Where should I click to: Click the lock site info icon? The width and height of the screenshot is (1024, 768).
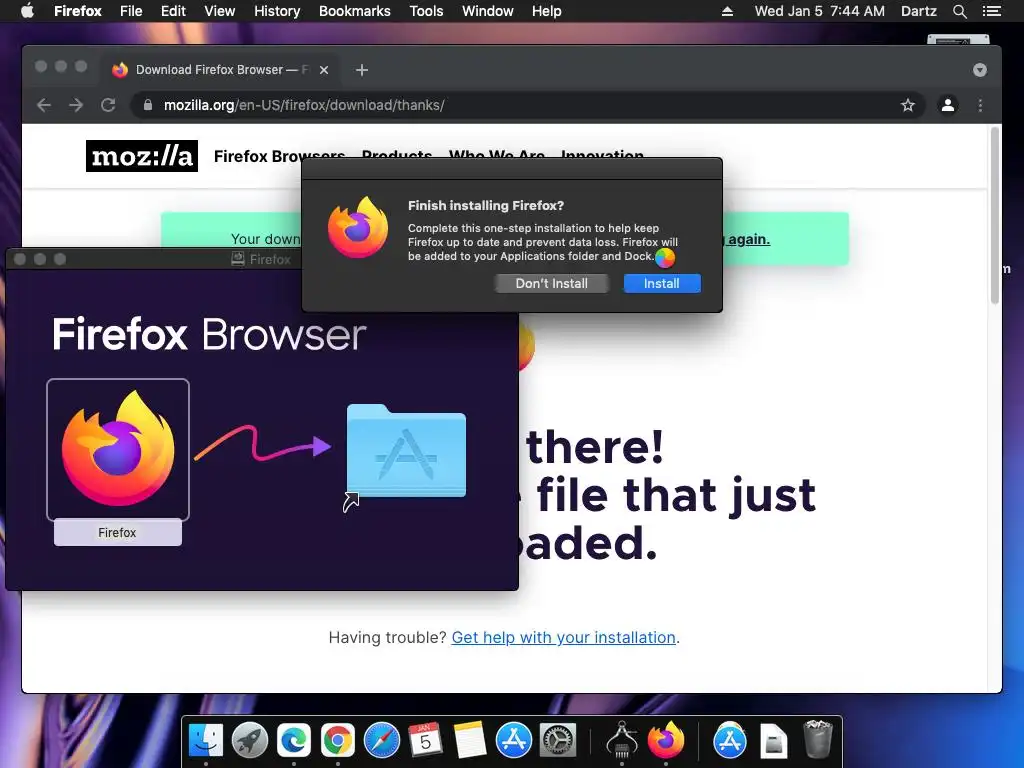pyautogui.click(x=148, y=105)
